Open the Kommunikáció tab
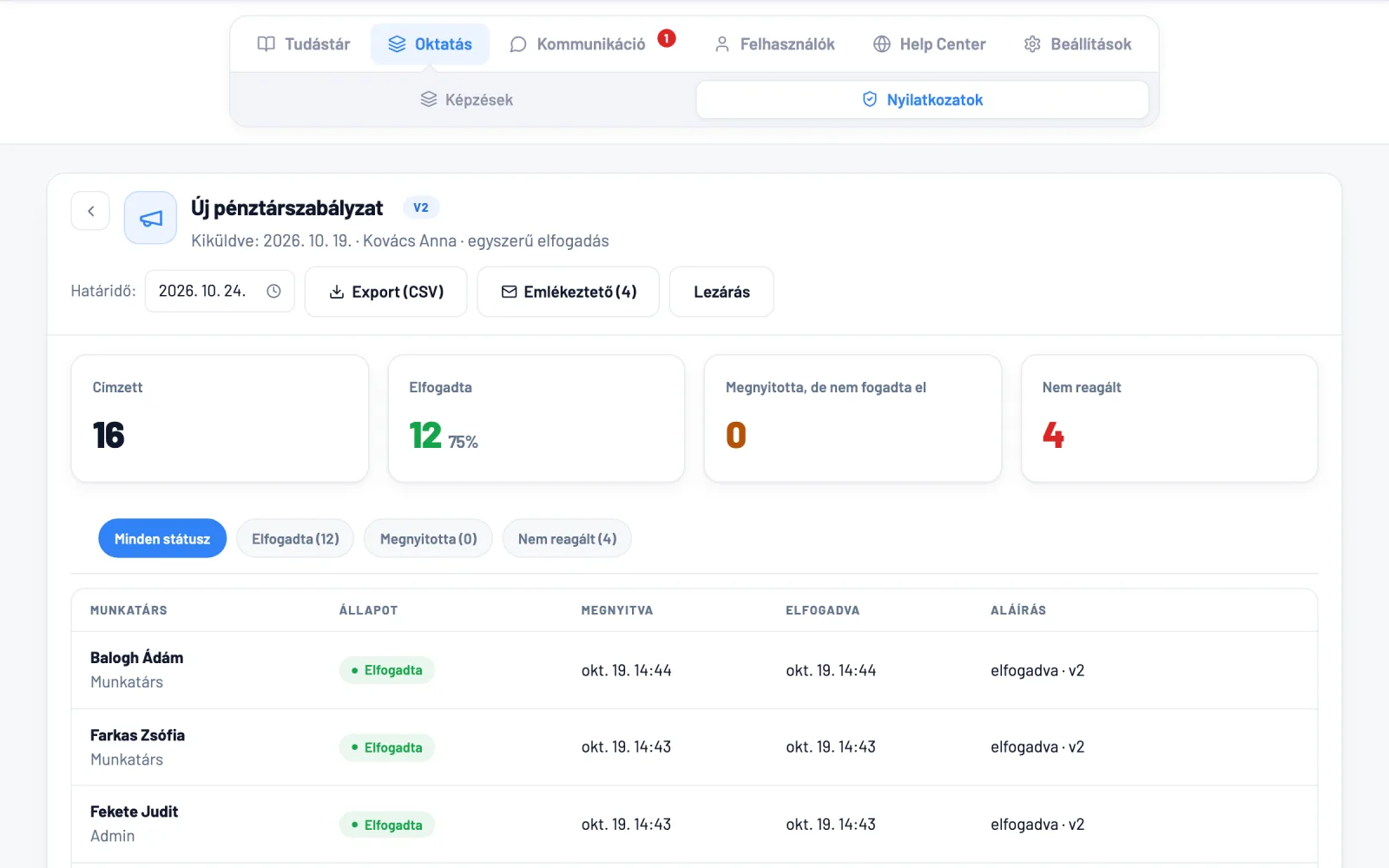 pos(578,44)
